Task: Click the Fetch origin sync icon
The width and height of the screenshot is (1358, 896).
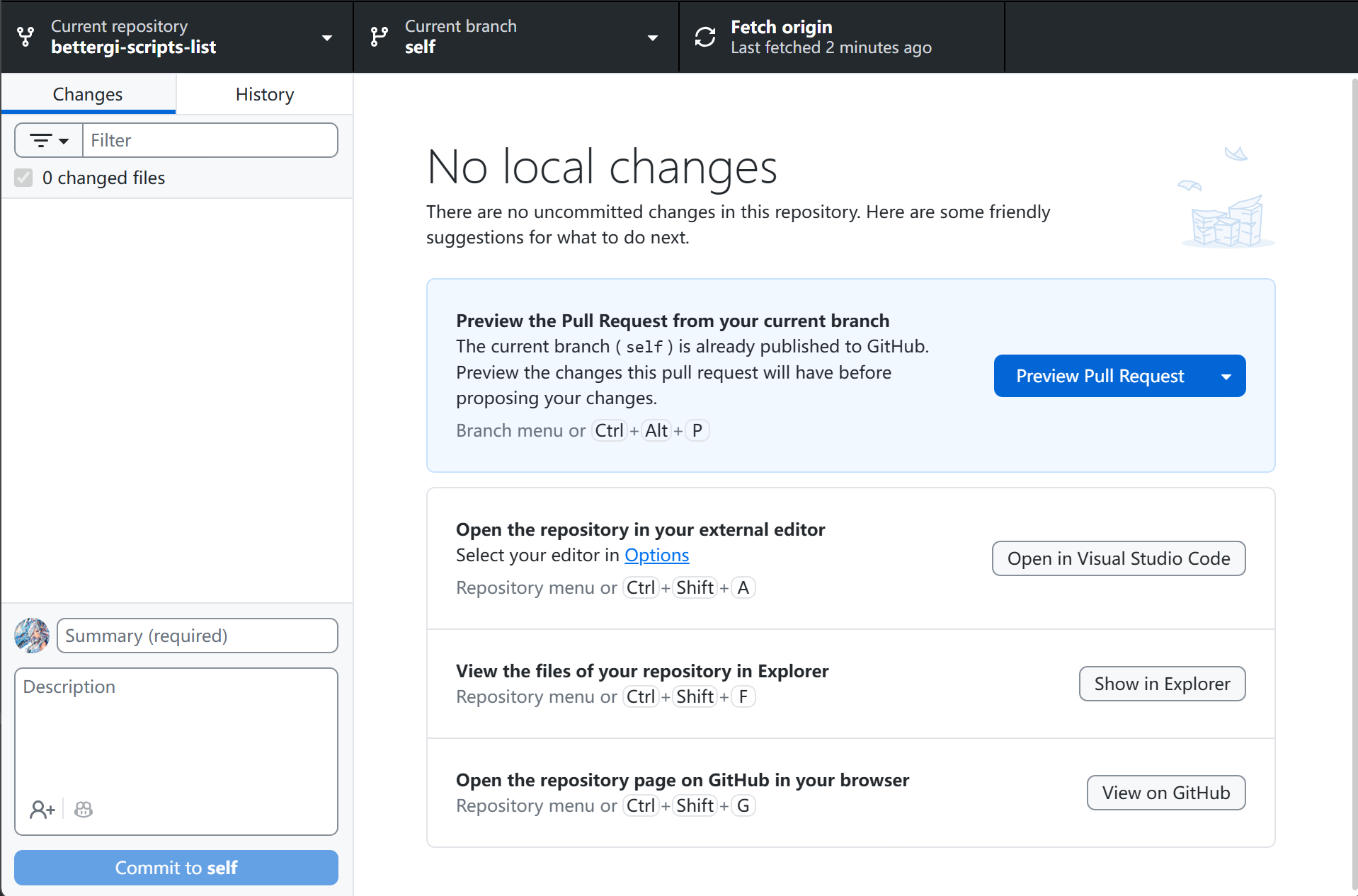Action: tap(705, 37)
